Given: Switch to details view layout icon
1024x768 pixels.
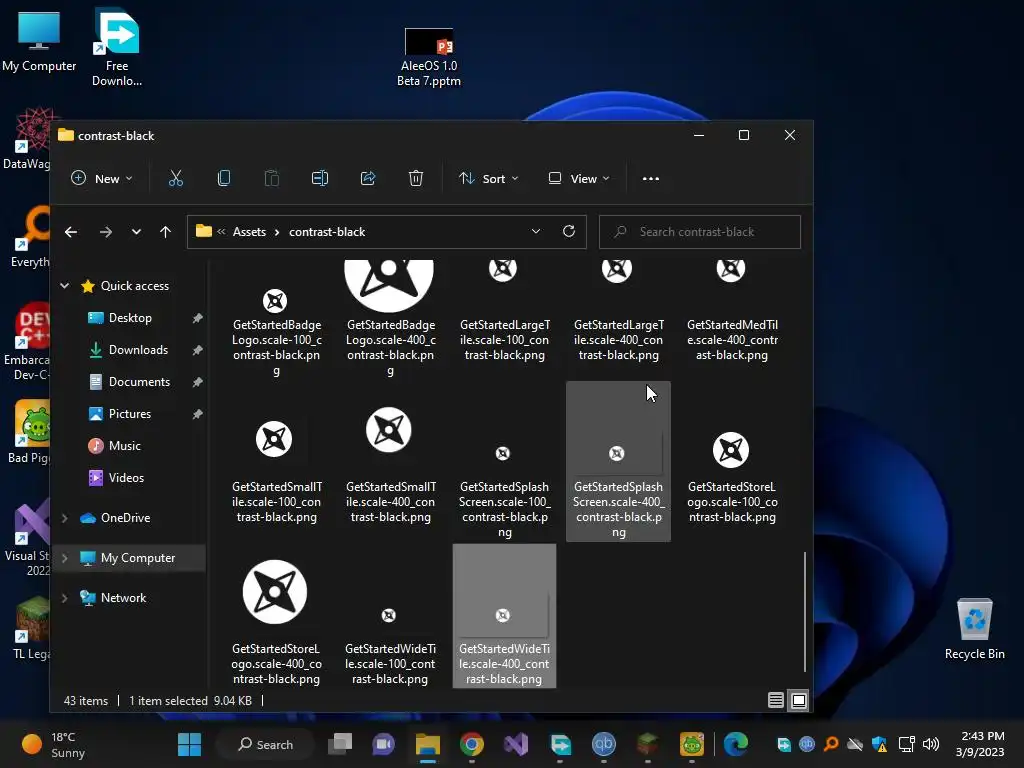Looking at the screenshot, I should (776, 700).
